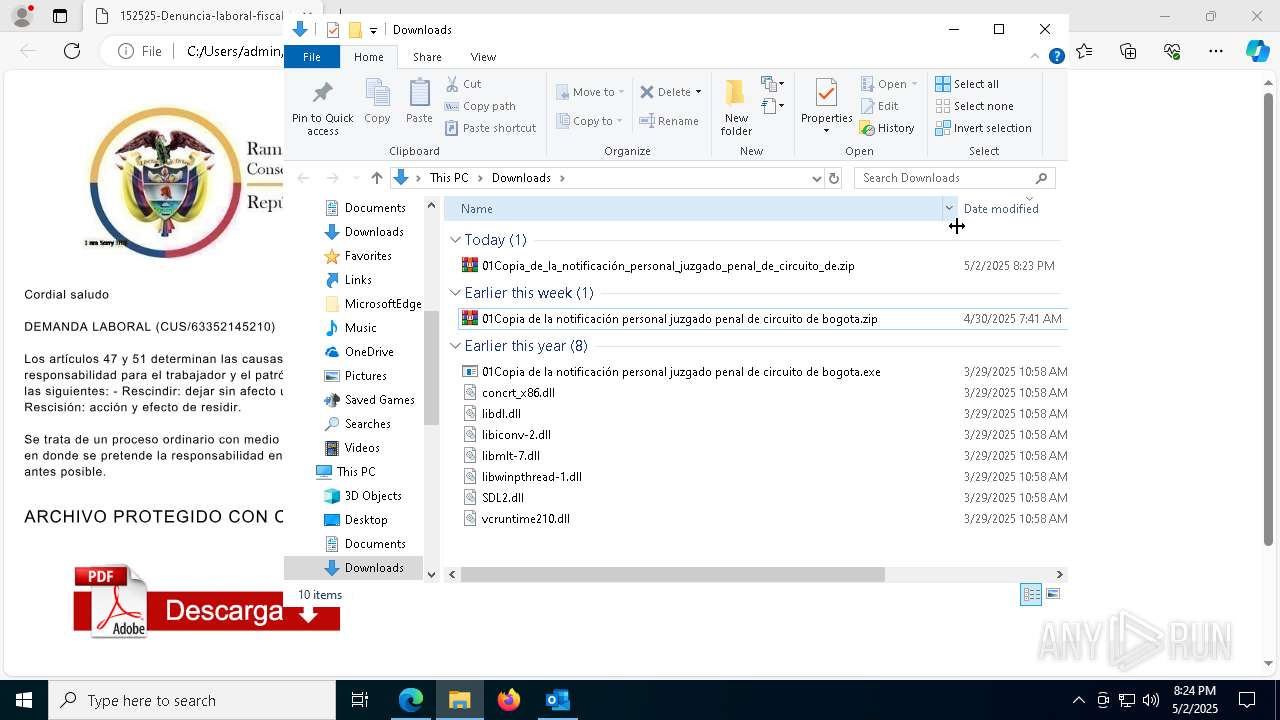The height and width of the screenshot is (720, 1280).
Task: Open the Copy to dropdown
Action: pos(589,121)
